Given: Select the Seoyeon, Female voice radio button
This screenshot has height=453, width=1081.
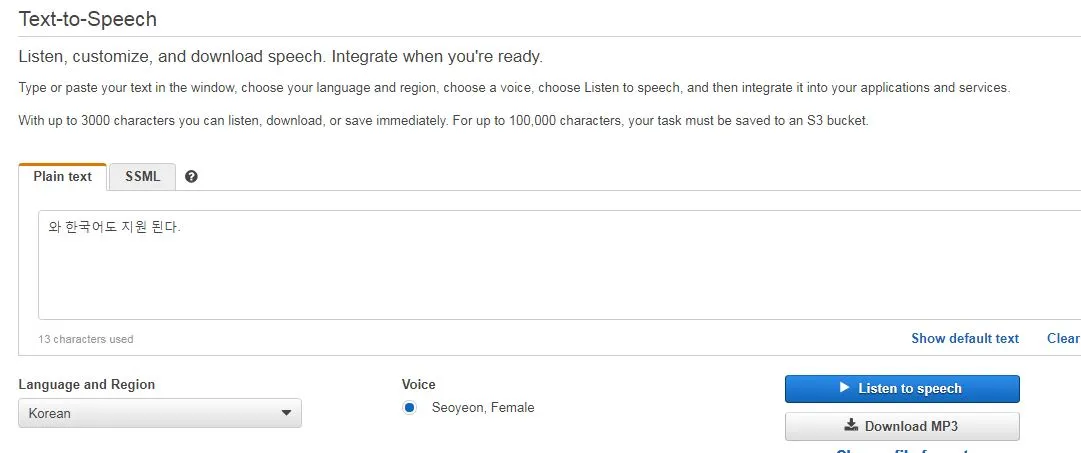Looking at the screenshot, I should 410,407.
